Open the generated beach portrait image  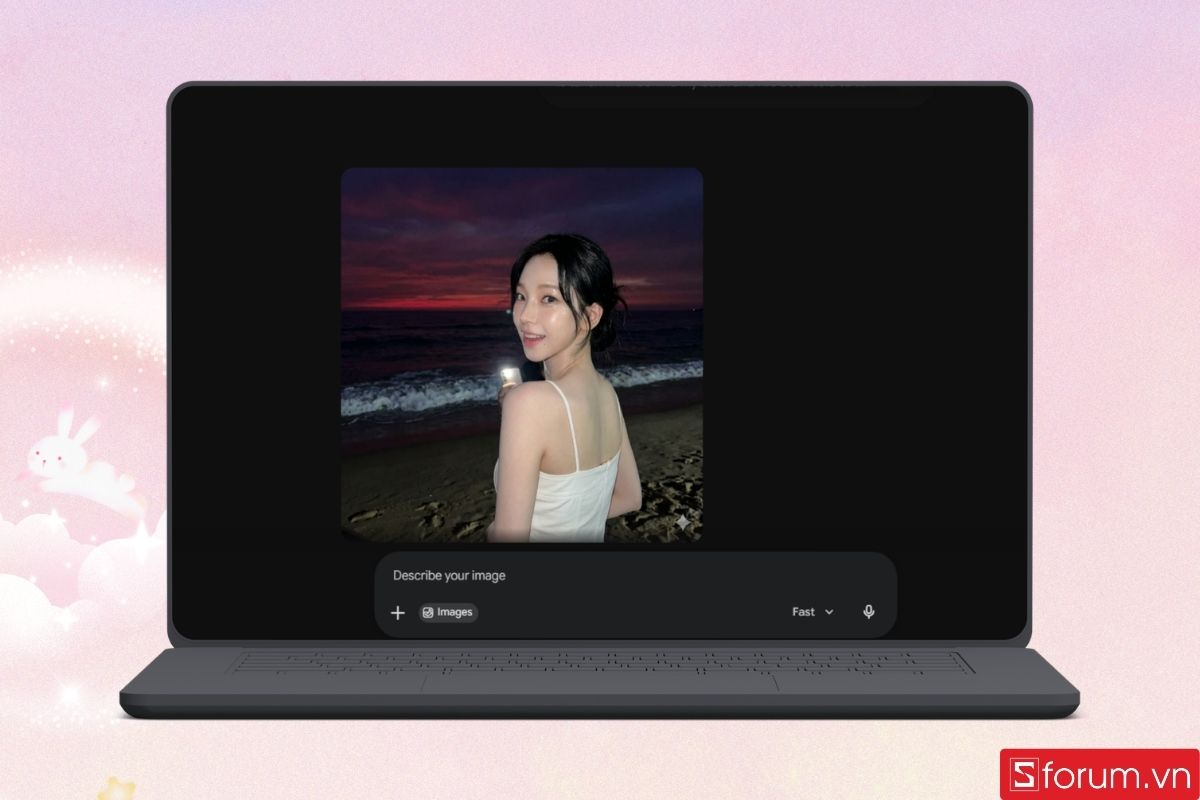[x=522, y=355]
